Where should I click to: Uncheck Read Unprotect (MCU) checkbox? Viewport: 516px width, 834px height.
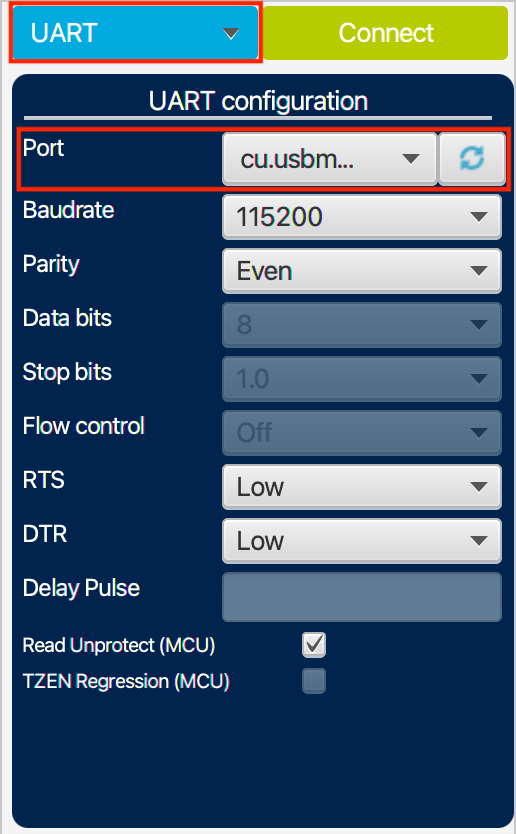(314, 645)
